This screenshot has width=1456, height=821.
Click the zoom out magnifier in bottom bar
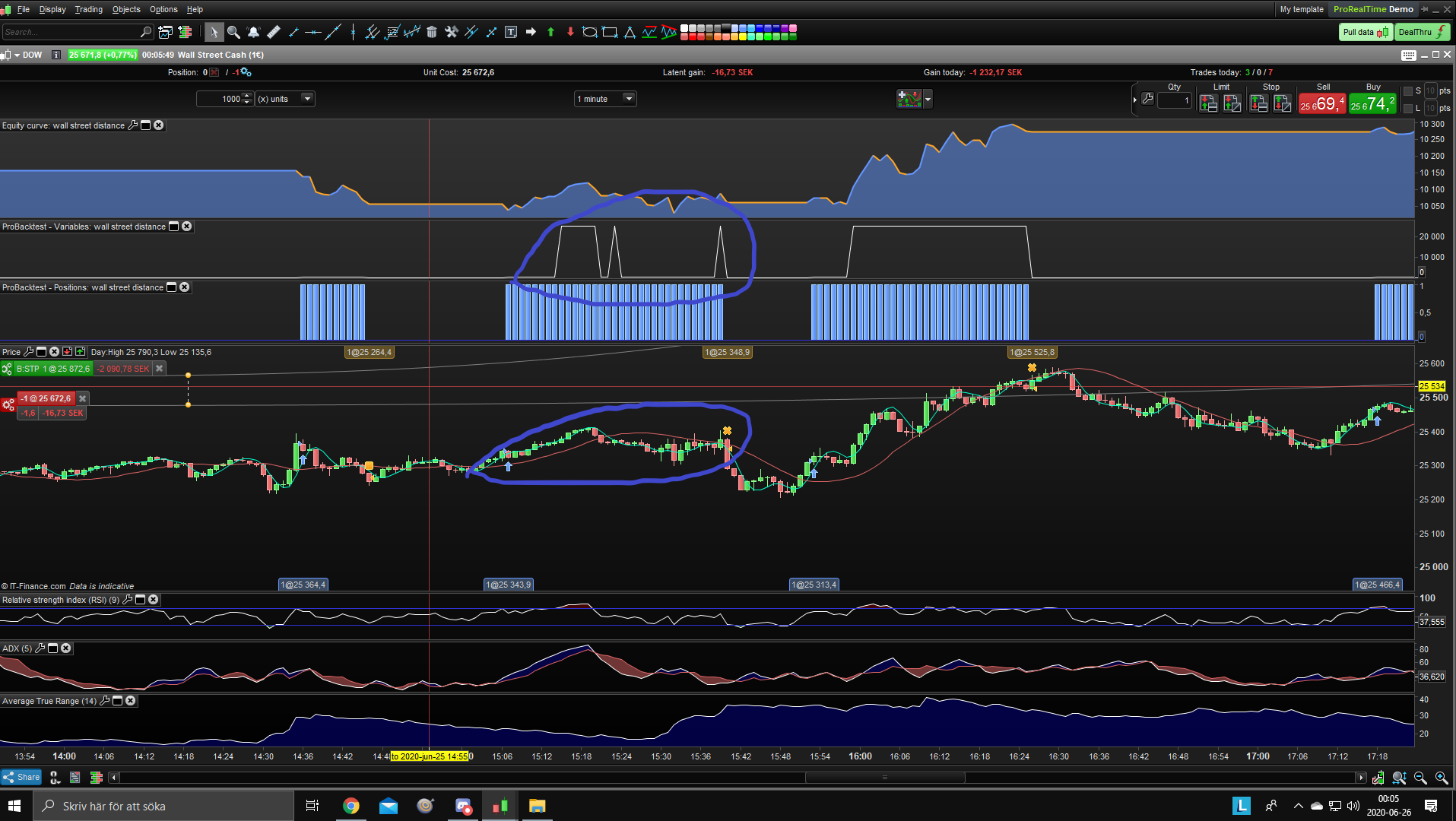(x=1420, y=778)
